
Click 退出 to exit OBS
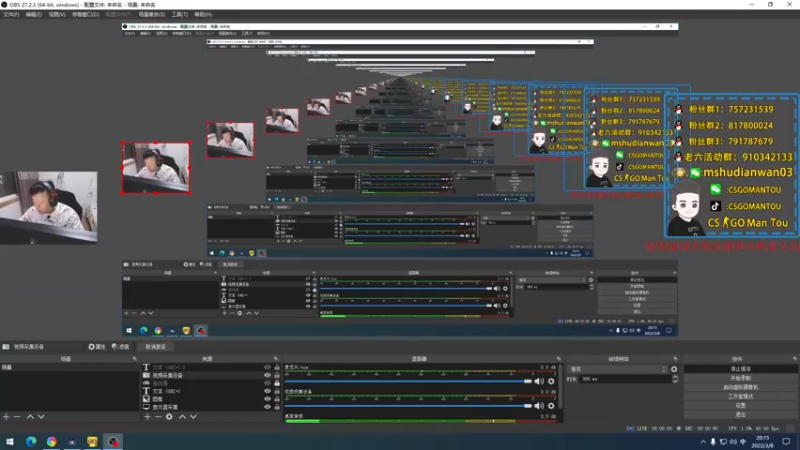tap(740, 414)
